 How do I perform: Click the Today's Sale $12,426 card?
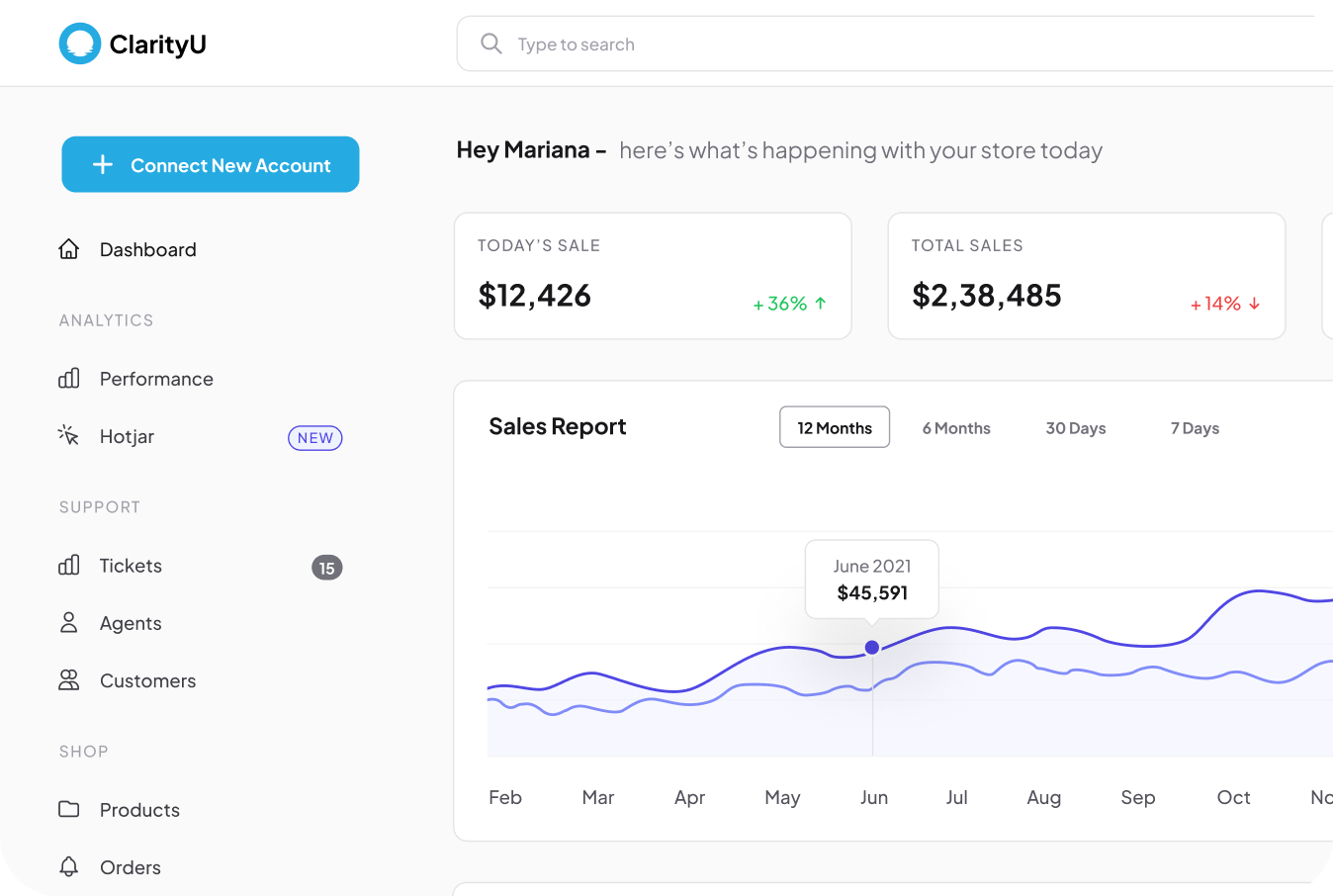[x=653, y=276]
